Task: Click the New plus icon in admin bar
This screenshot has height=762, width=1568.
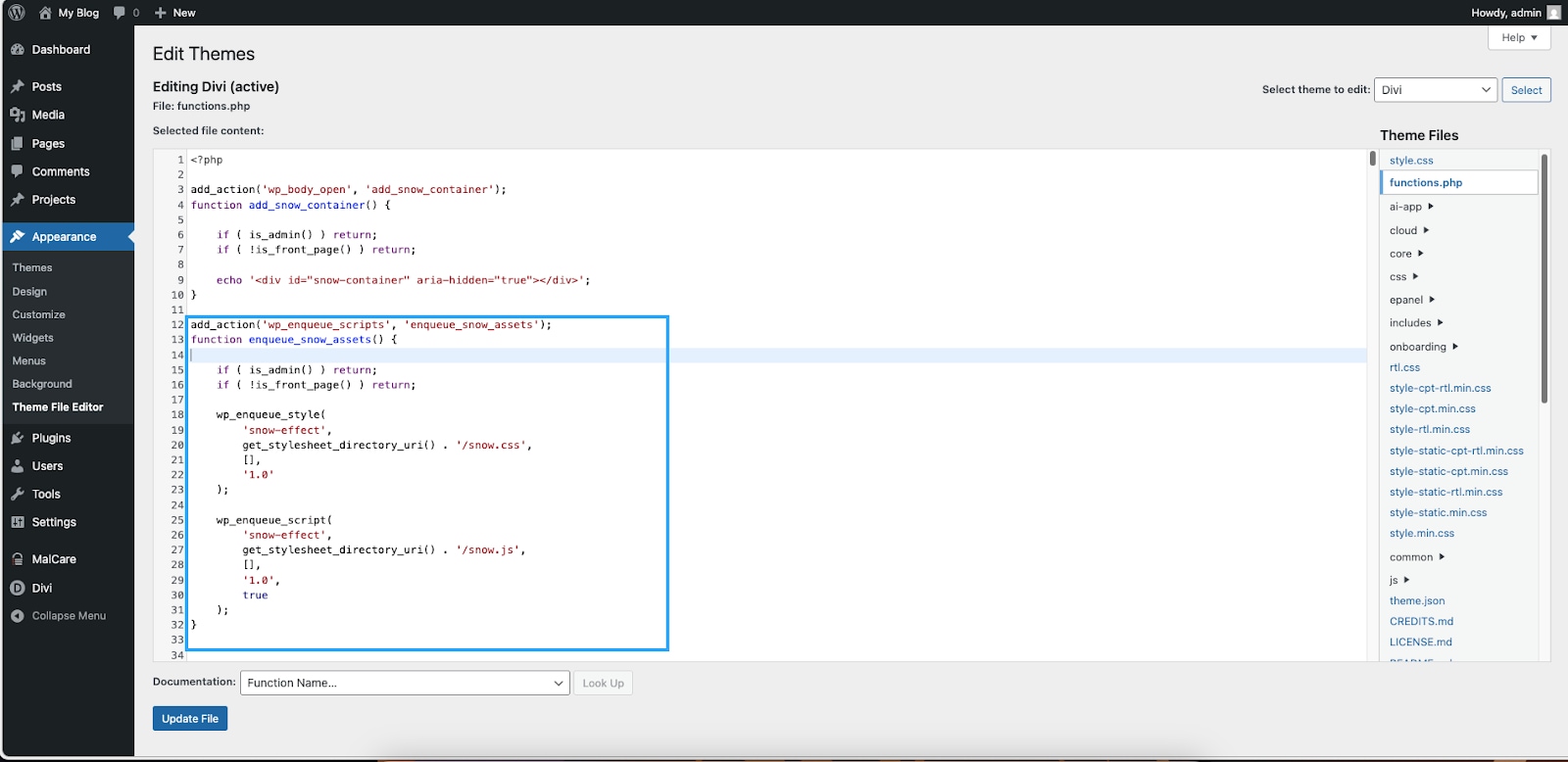Action: (x=161, y=13)
